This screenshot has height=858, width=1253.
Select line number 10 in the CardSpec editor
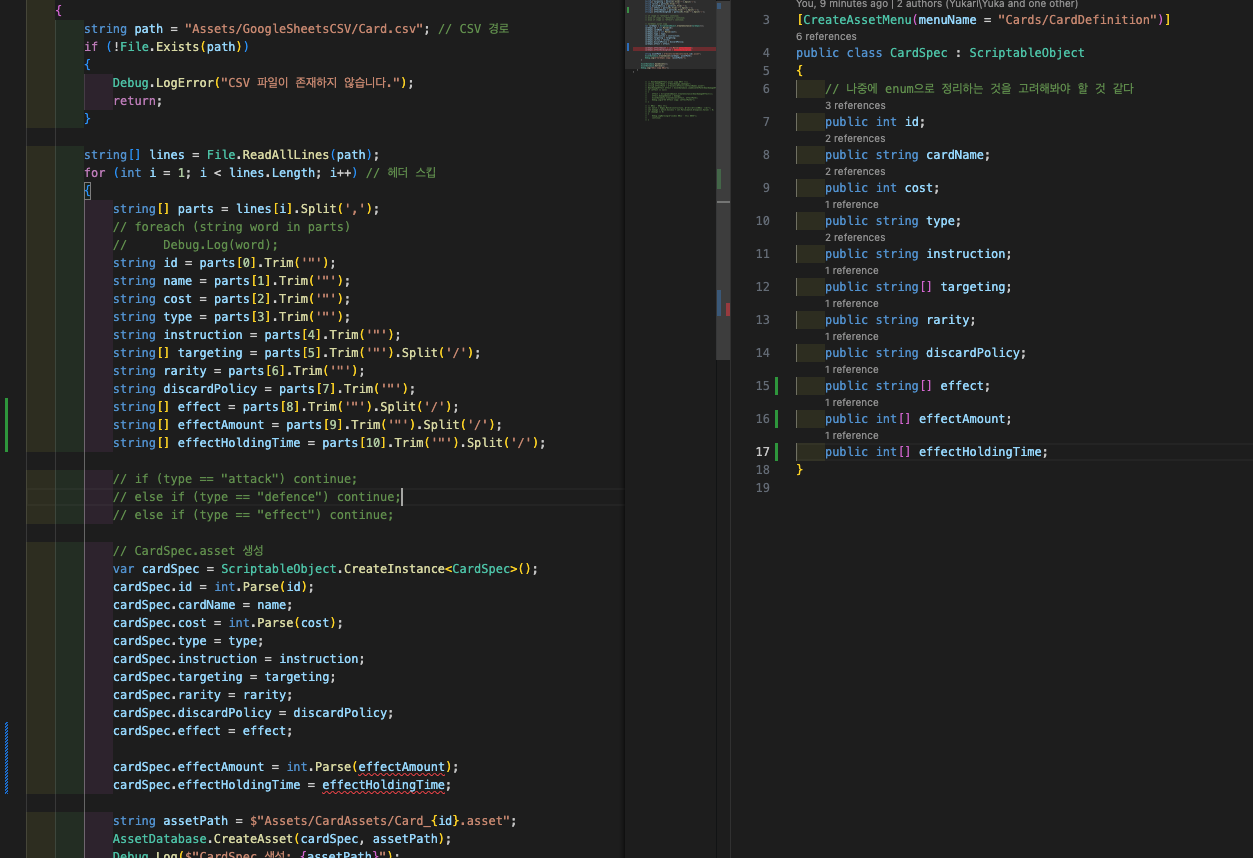(x=763, y=221)
